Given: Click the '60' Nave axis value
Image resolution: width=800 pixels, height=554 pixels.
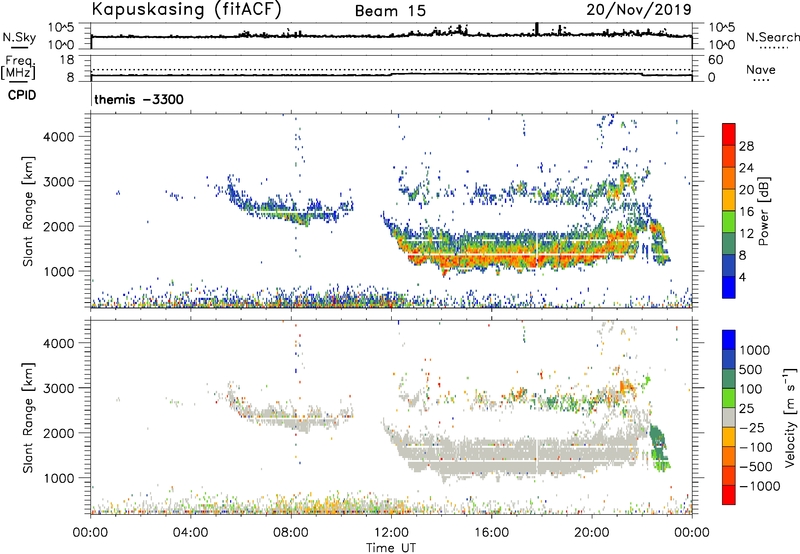Looking at the screenshot, I should [x=715, y=60].
